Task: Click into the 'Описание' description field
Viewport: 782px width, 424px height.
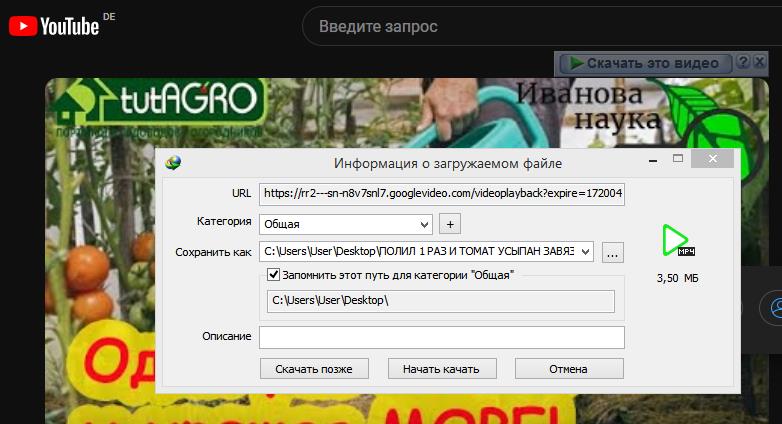Action: pyautogui.click(x=442, y=337)
